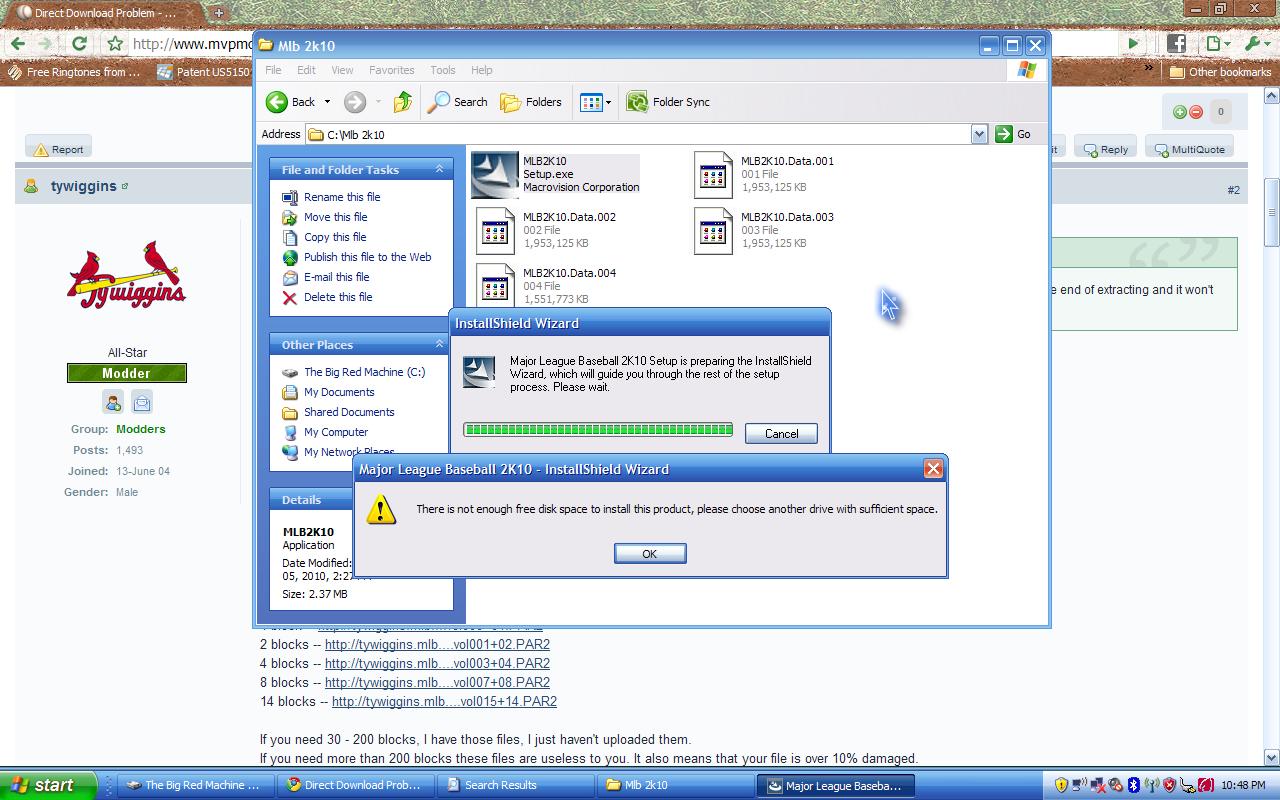The width and height of the screenshot is (1280, 800).
Task: Open the Edit menu in Explorer
Action: 306,70
